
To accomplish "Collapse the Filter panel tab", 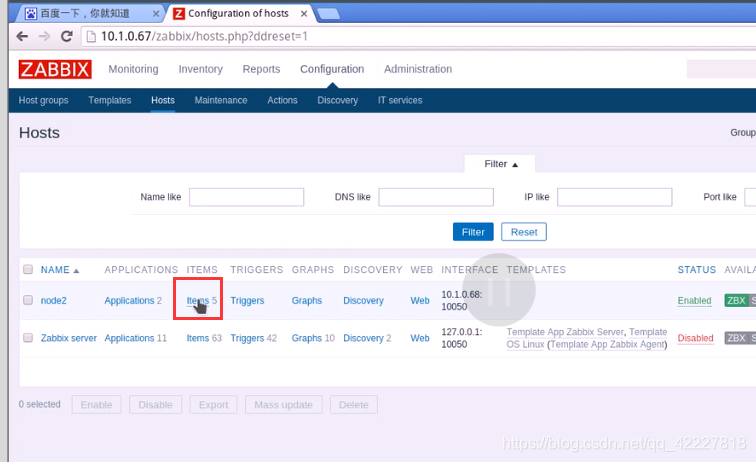I will click(x=500, y=164).
